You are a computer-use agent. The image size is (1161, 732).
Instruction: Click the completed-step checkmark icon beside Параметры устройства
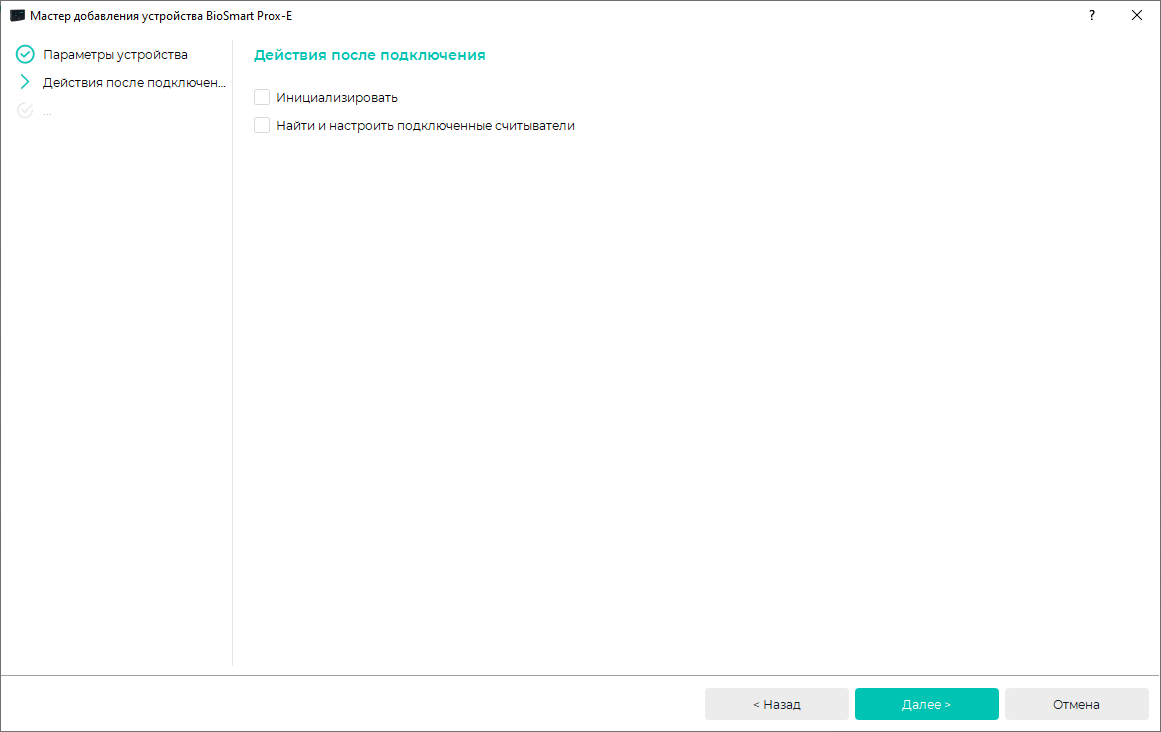[25, 54]
